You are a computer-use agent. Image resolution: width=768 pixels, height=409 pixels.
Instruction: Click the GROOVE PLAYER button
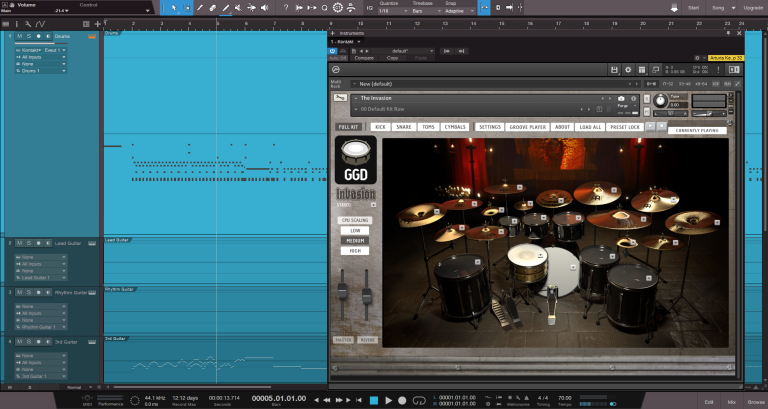pyautogui.click(x=526, y=127)
